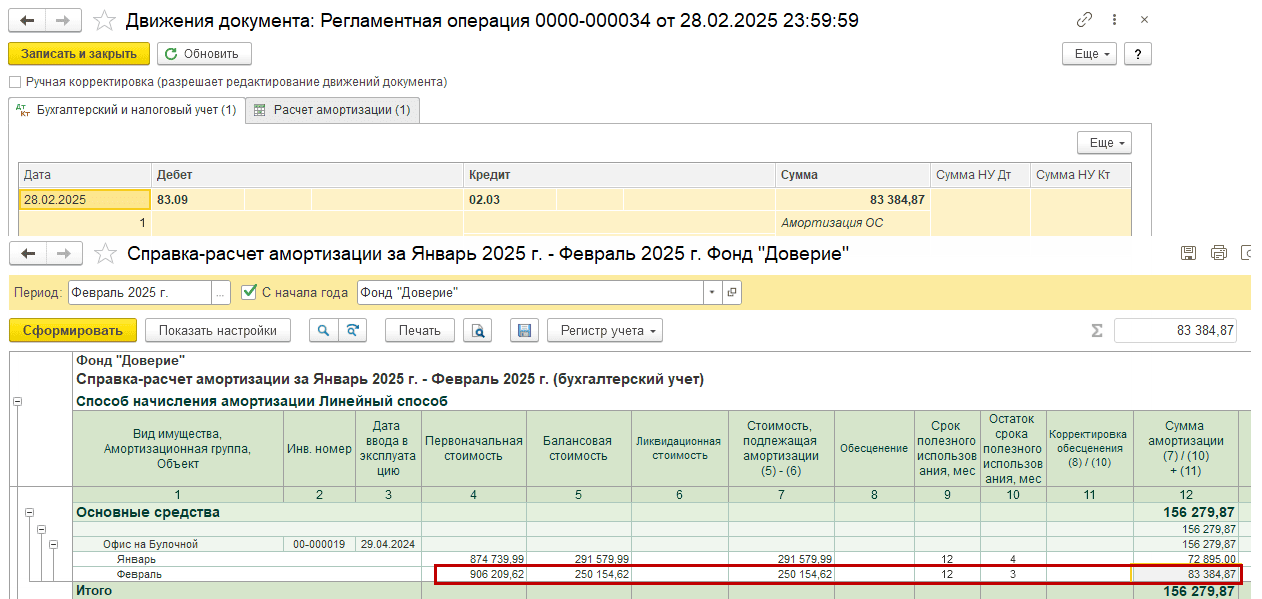Select the Кредит column header

(x=619, y=174)
